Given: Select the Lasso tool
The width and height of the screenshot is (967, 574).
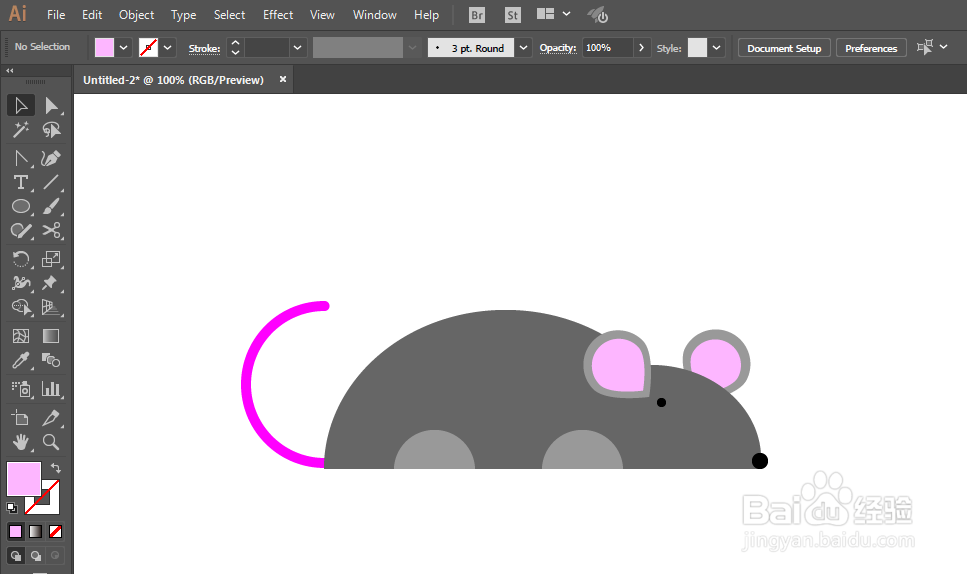Looking at the screenshot, I should pos(51,129).
